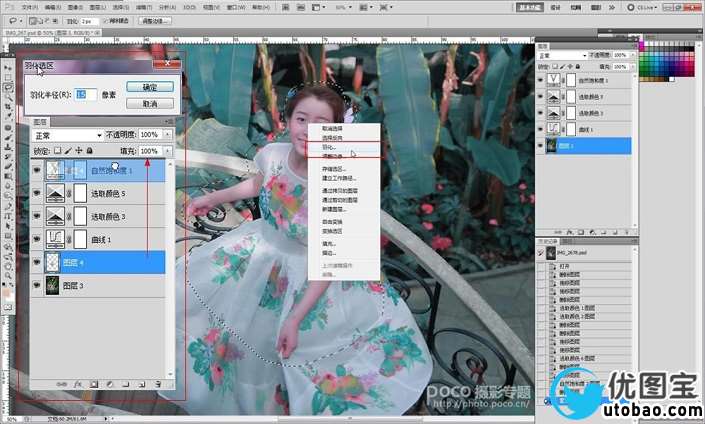705x424 pixels.
Task: Toggle lock transparent pixels icon in enlarged panel
Action: click(x=58, y=151)
